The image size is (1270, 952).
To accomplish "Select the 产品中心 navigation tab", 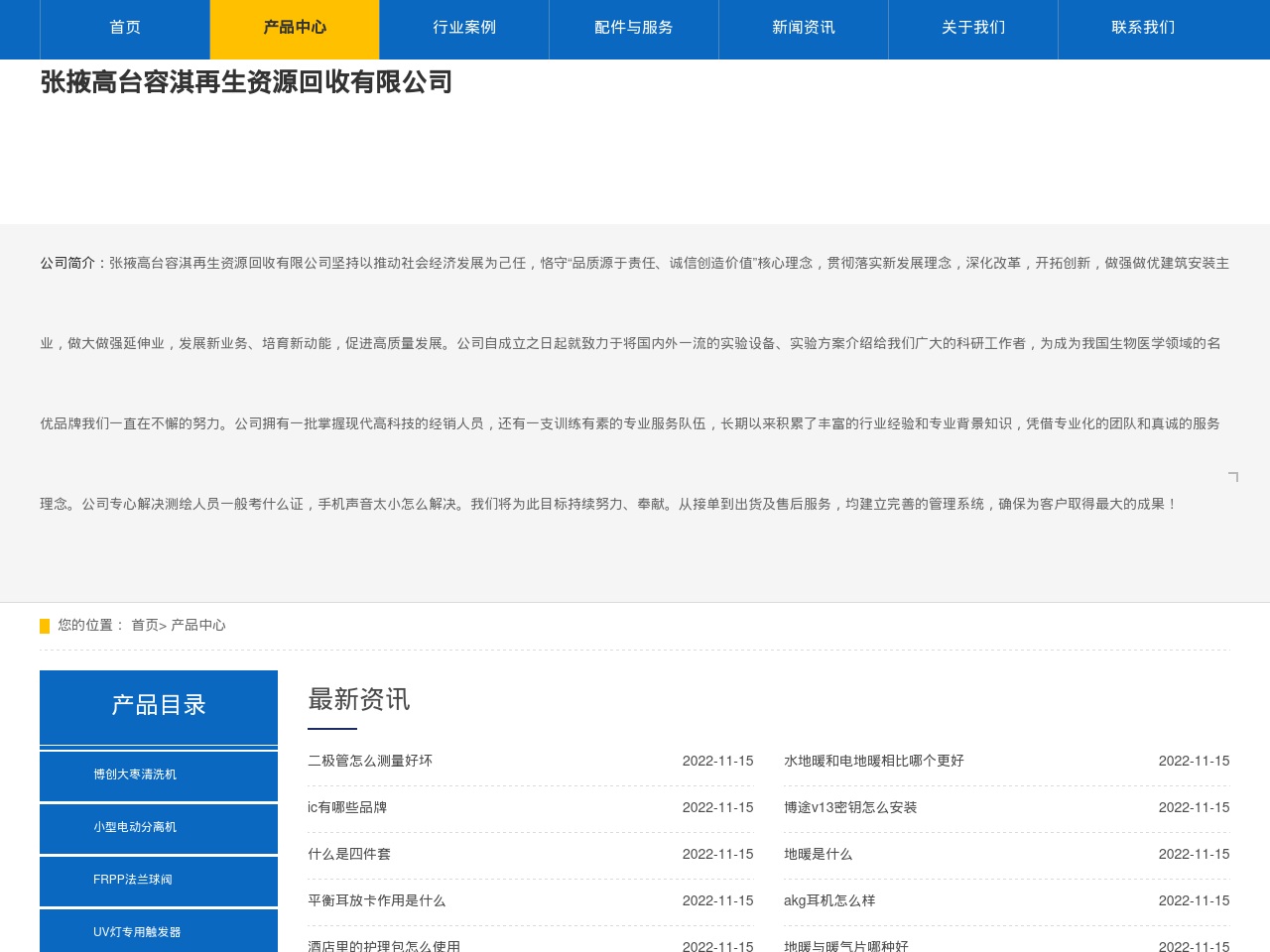I will tap(295, 28).
